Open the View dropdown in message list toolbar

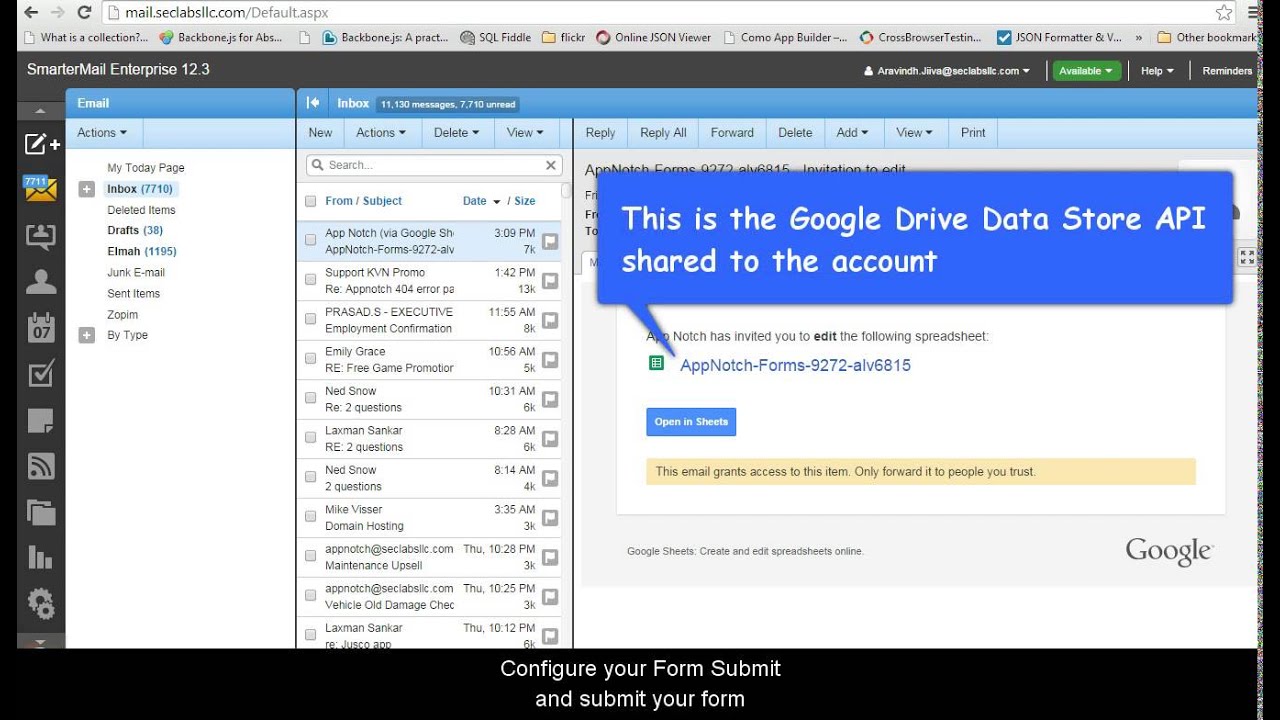click(x=525, y=133)
